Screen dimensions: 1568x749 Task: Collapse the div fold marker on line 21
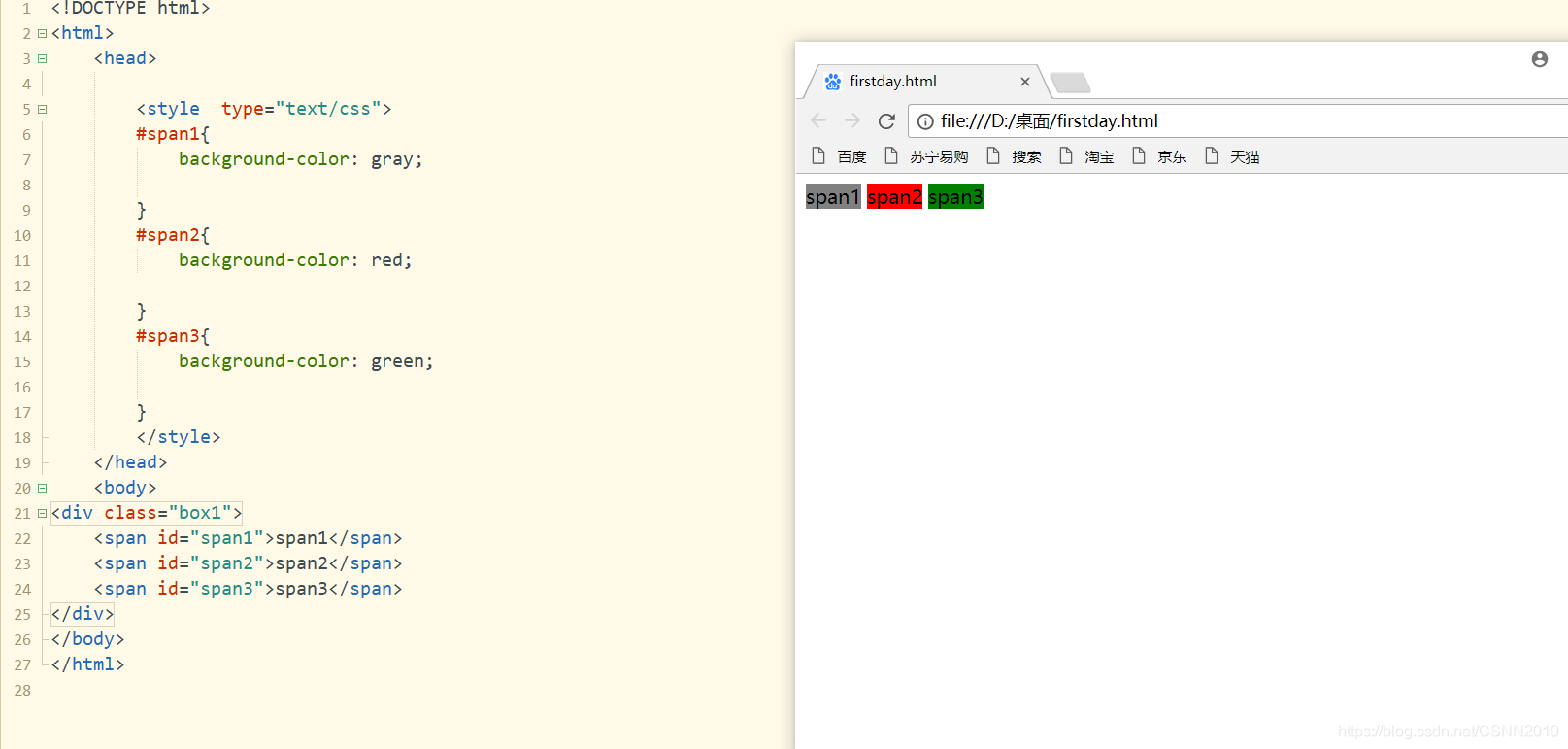(42, 513)
